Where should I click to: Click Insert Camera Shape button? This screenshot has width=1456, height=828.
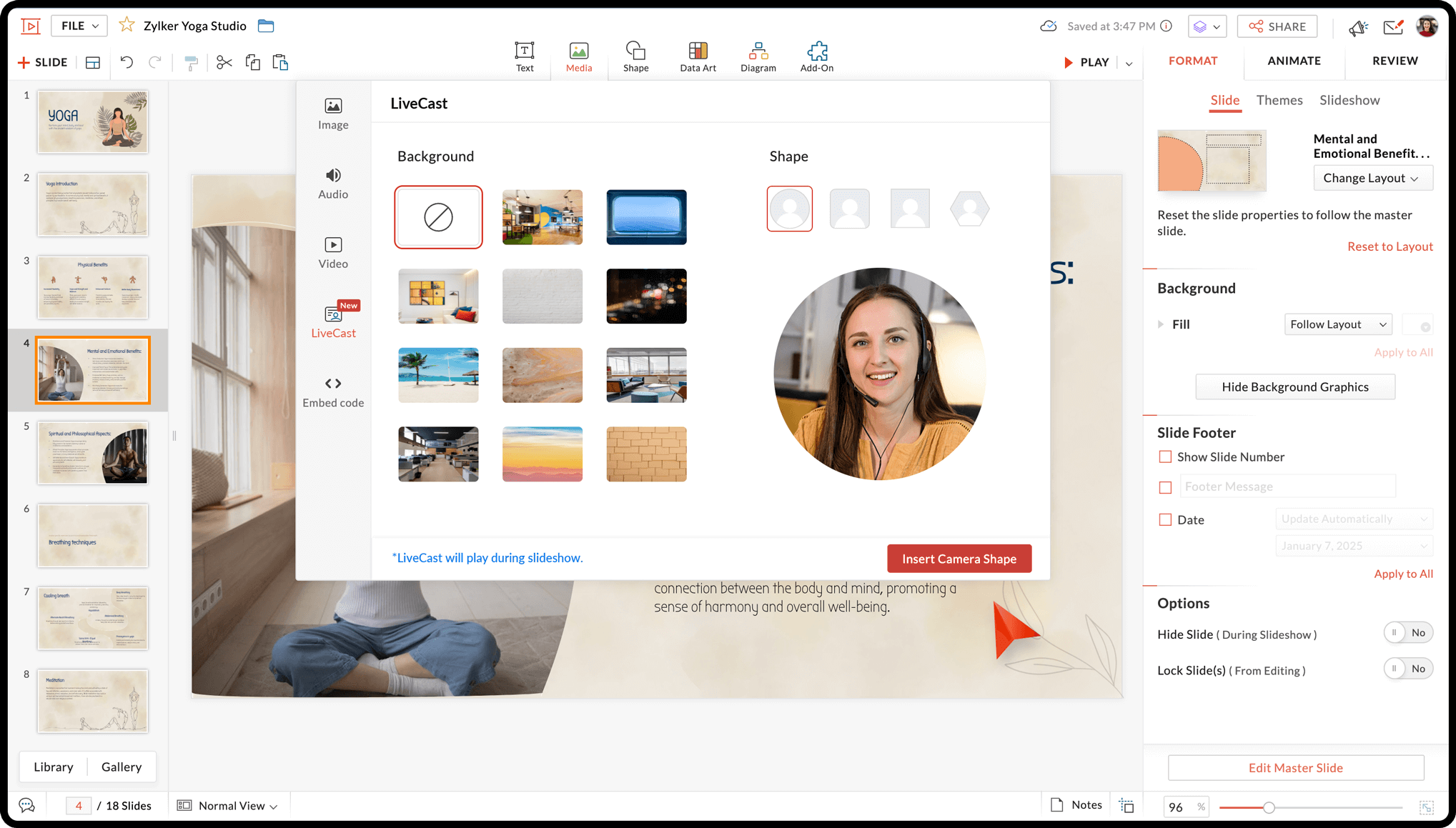[x=959, y=559]
